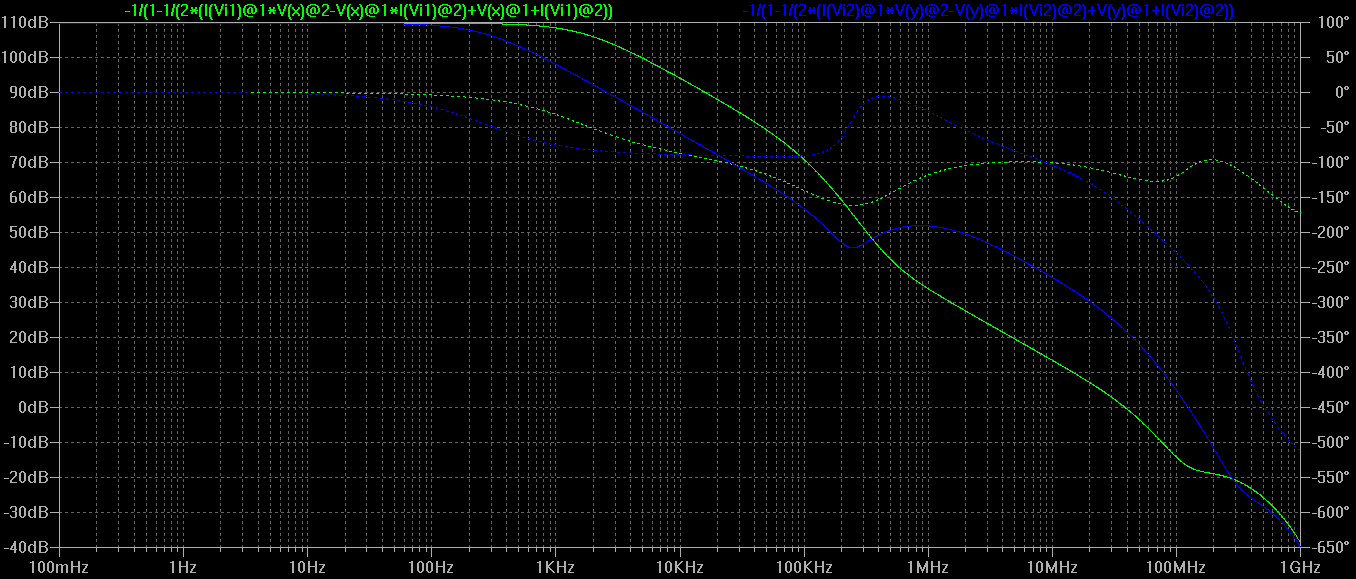
Task: Click the 40dB magnitude axis label
Action: point(28,267)
